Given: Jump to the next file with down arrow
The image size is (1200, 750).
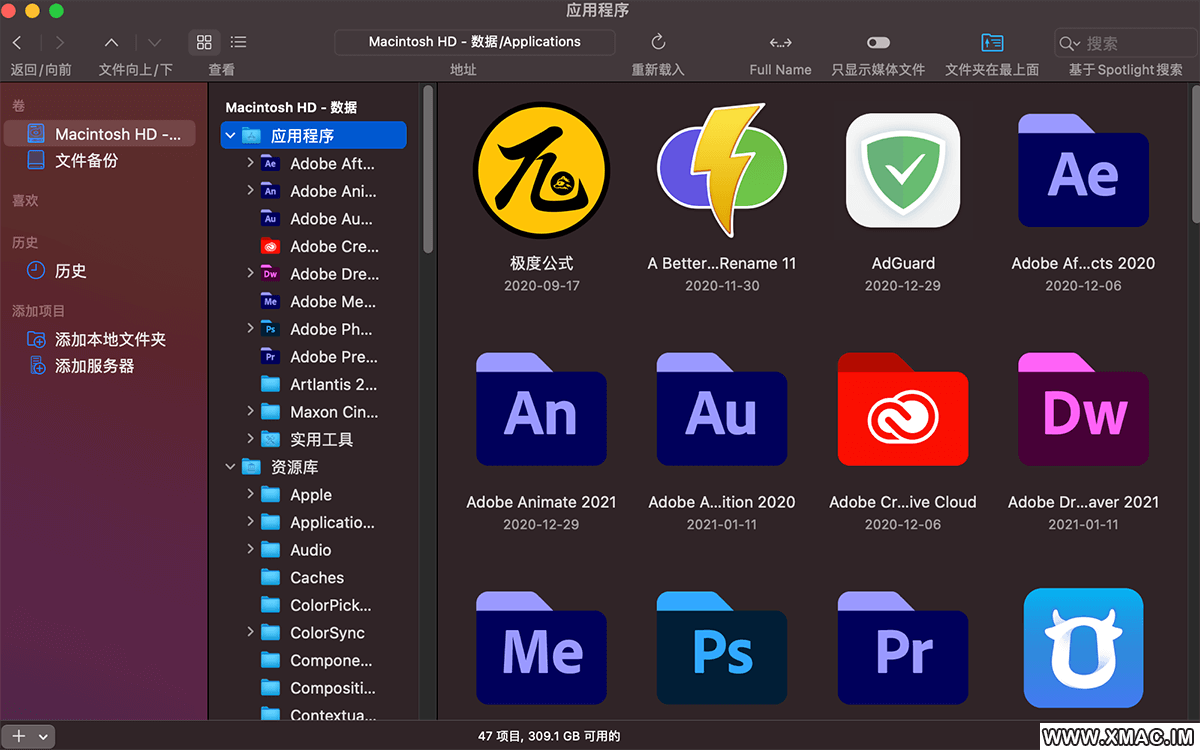Looking at the screenshot, I should 154,42.
